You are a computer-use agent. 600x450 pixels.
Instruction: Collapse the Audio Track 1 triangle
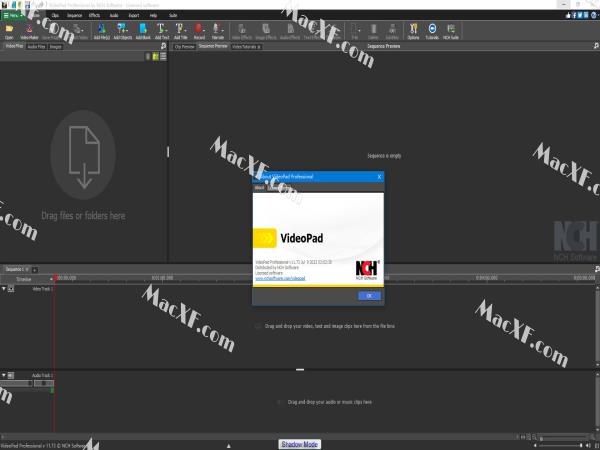[3, 375]
